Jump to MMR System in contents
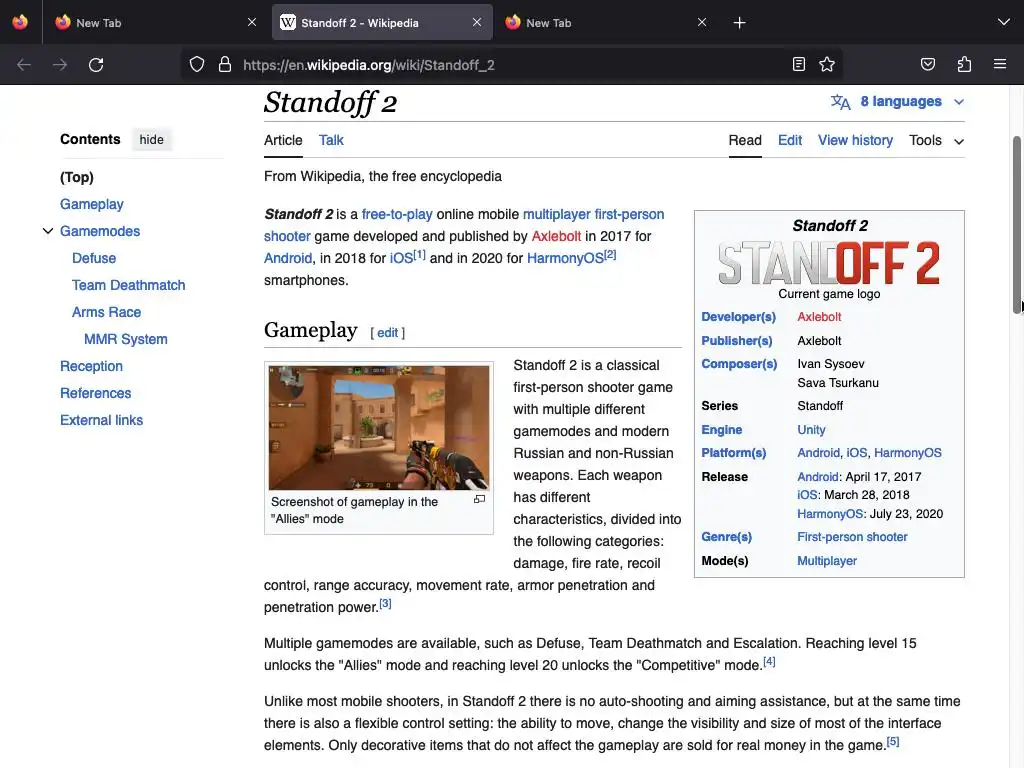1024x768 pixels. 125,340
